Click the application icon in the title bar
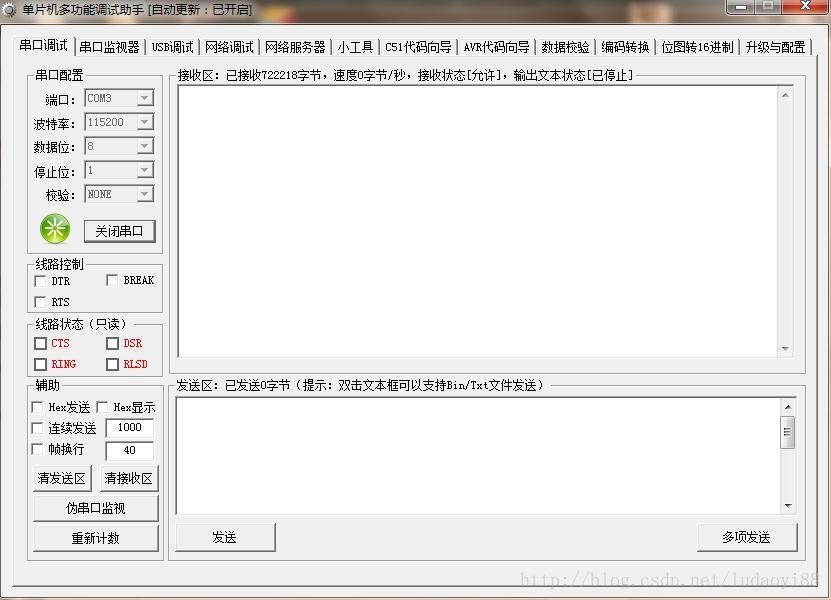Viewport: 831px width, 600px height. coord(10,8)
